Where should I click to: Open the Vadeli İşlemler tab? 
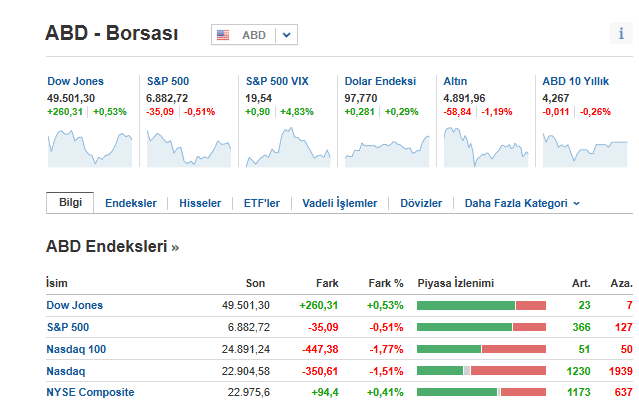pos(340,203)
